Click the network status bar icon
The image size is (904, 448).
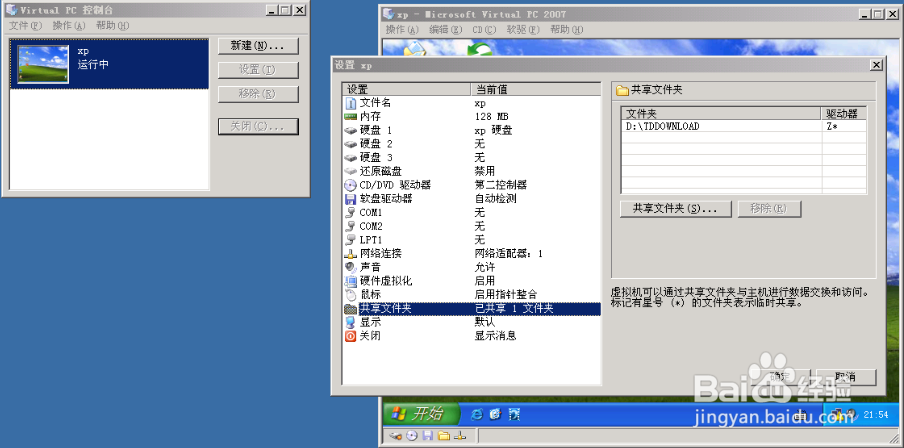tap(459, 436)
